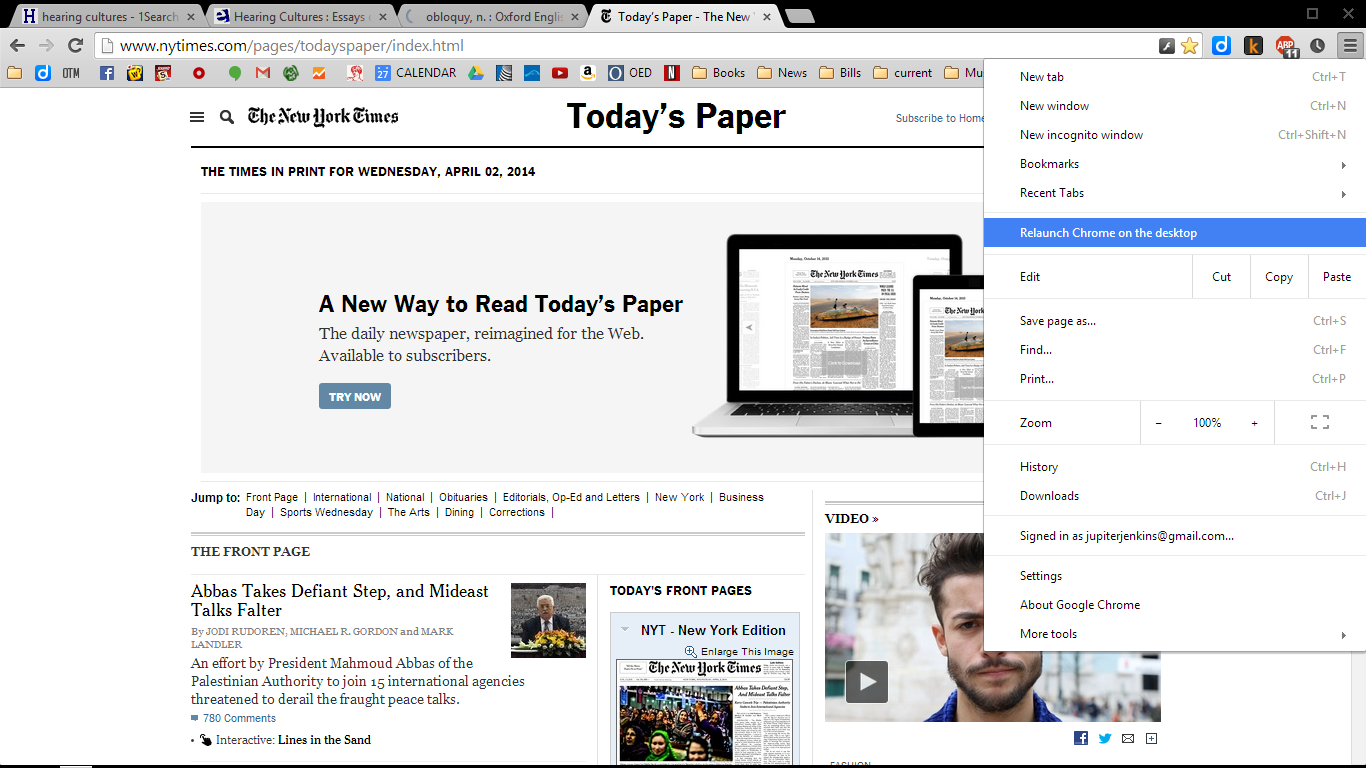
Task: Email the video with the envelope icon
Action: (1128, 738)
